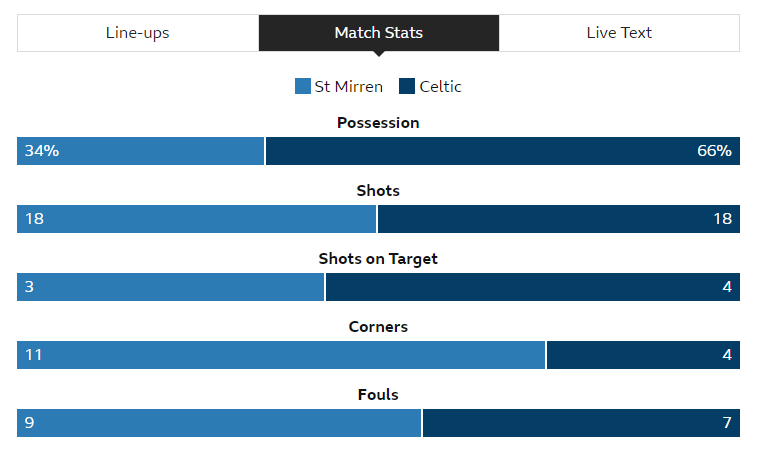
Task: Switch to the Live Text tab
Action: click(x=619, y=33)
